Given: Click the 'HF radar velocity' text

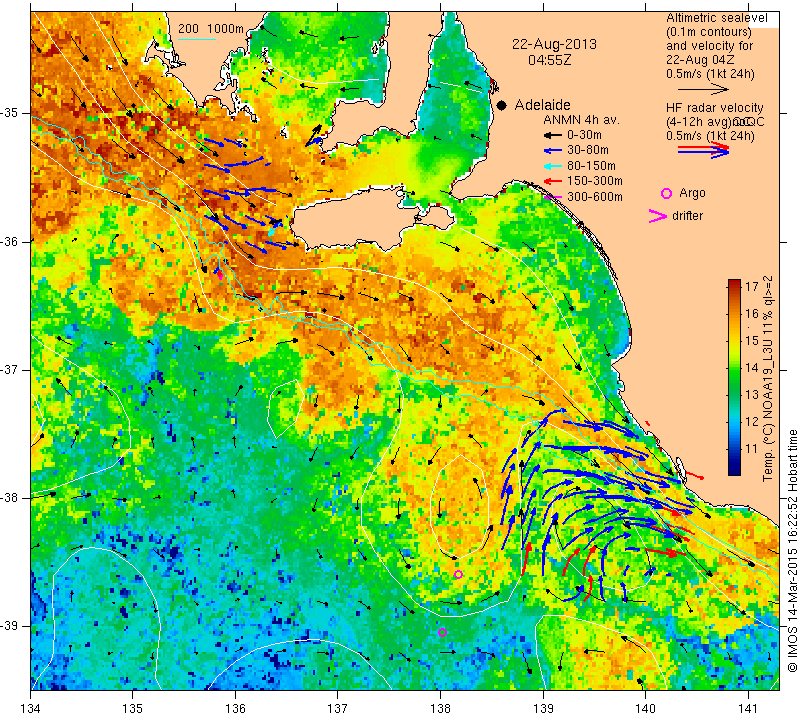Looking at the screenshot, I should click(x=715, y=108).
